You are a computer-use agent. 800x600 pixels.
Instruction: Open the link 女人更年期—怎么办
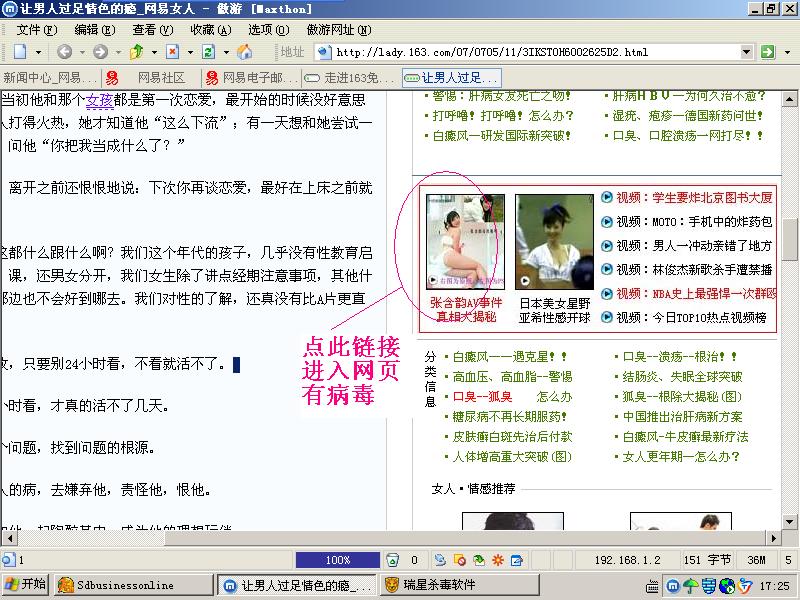tap(681, 457)
